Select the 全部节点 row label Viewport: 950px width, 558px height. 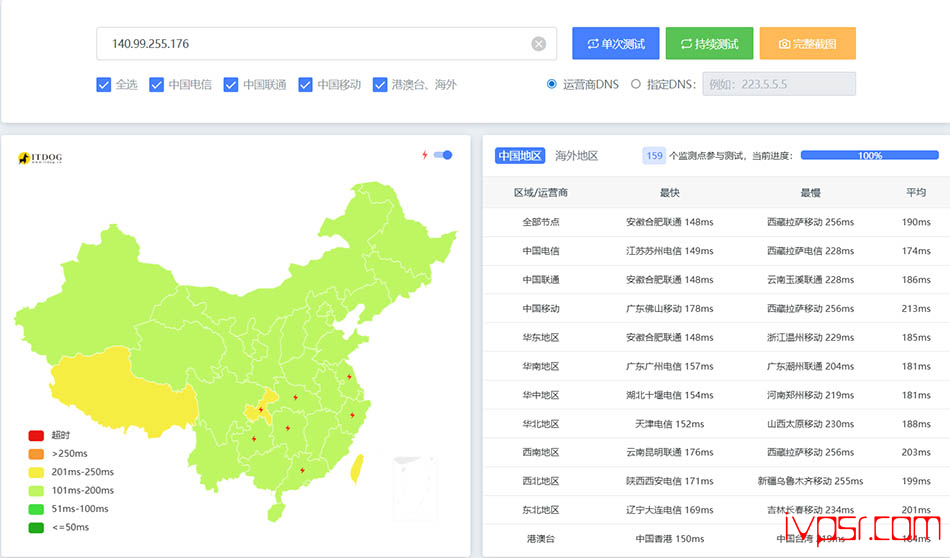coord(540,222)
